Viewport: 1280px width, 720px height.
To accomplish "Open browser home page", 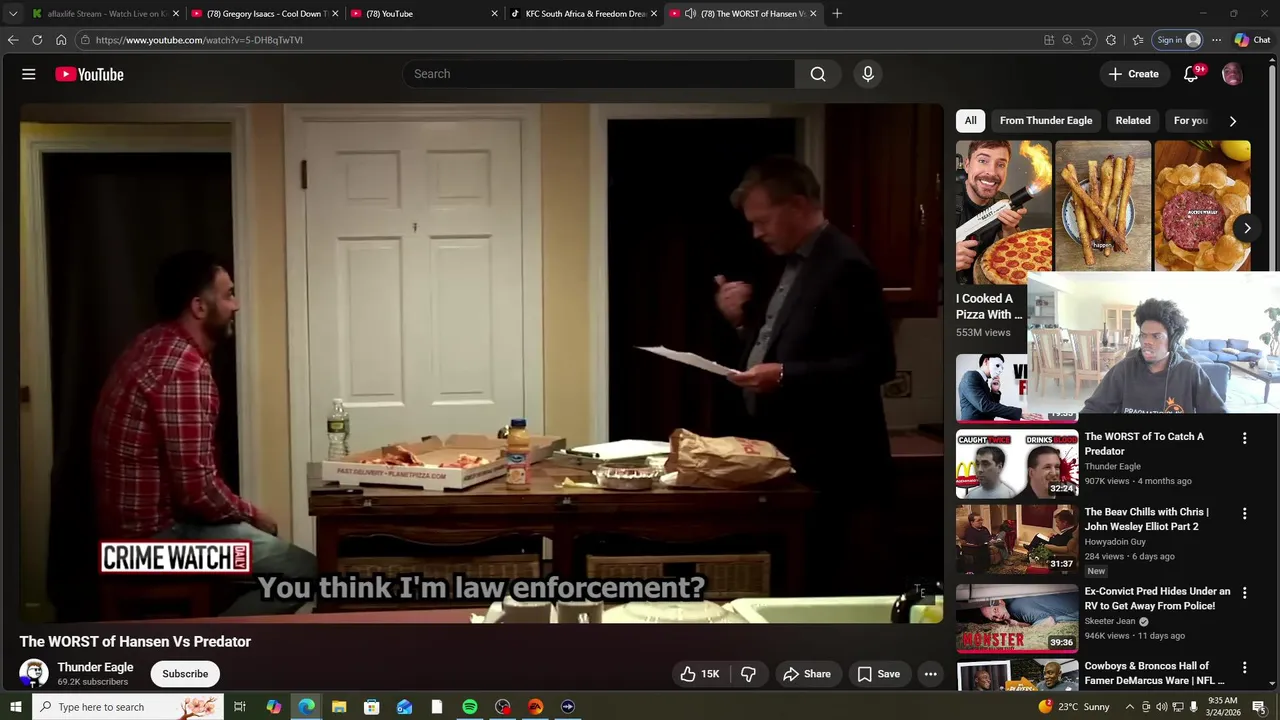I will click(x=61, y=40).
